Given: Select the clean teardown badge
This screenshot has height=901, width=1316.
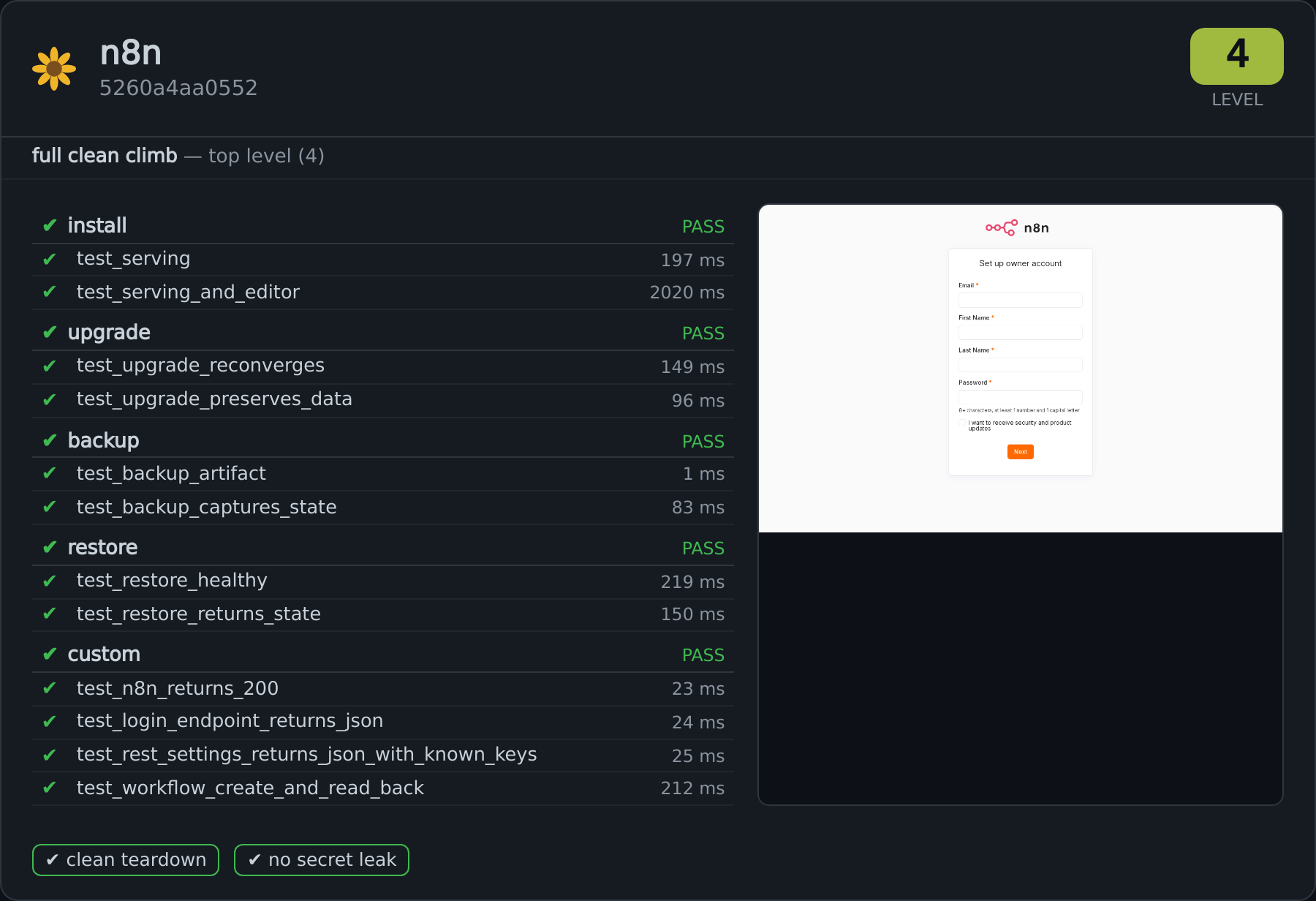Looking at the screenshot, I should [126, 860].
